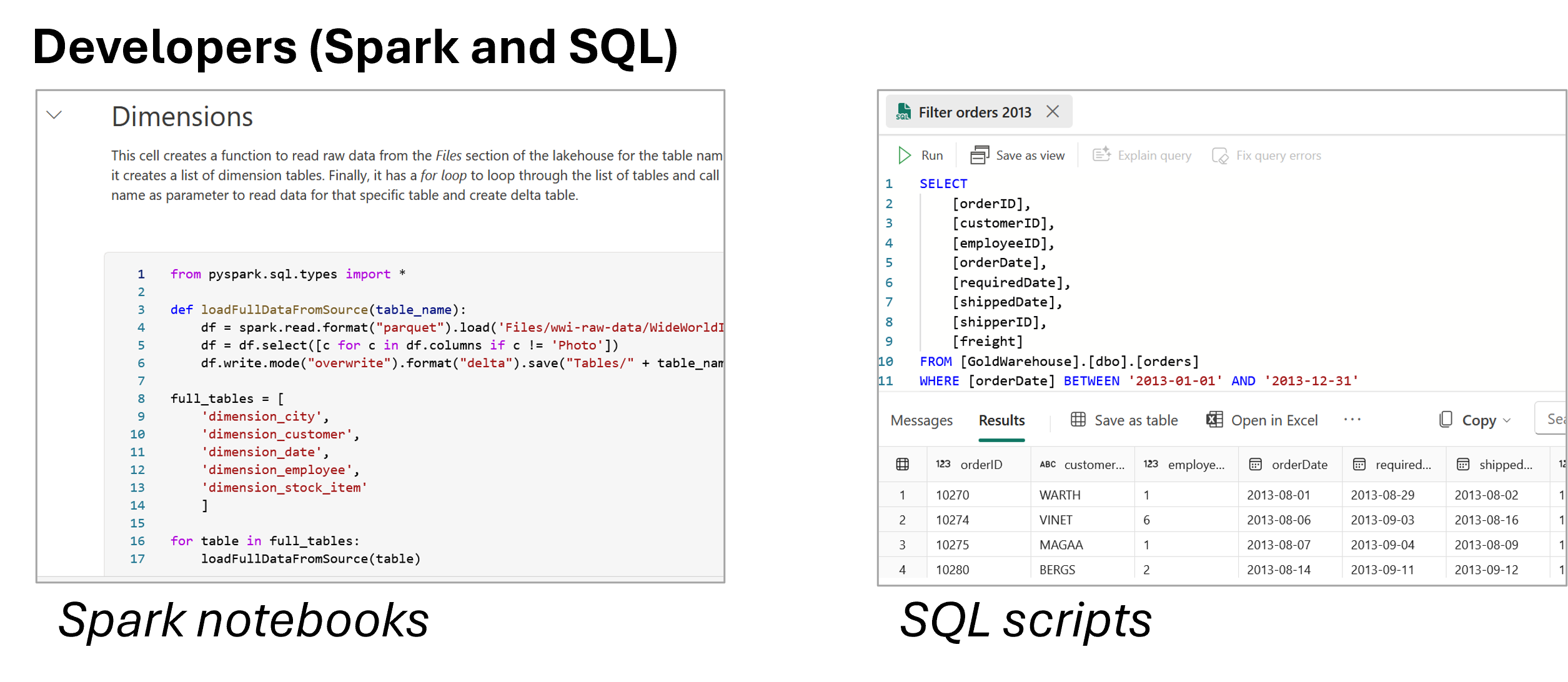Click the Excel icon in results toolbar
The width and height of the screenshot is (1568, 682).
coord(1214,420)
